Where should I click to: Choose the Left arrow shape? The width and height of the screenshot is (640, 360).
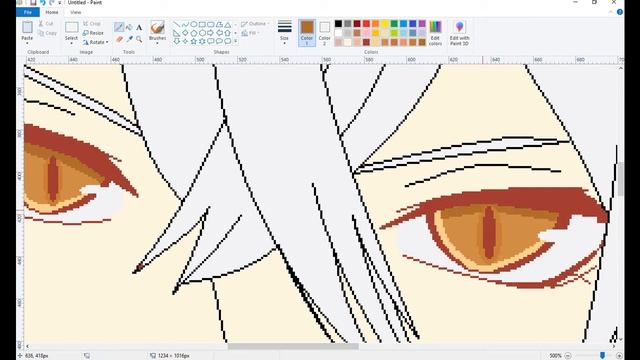(x=219, y=33)
